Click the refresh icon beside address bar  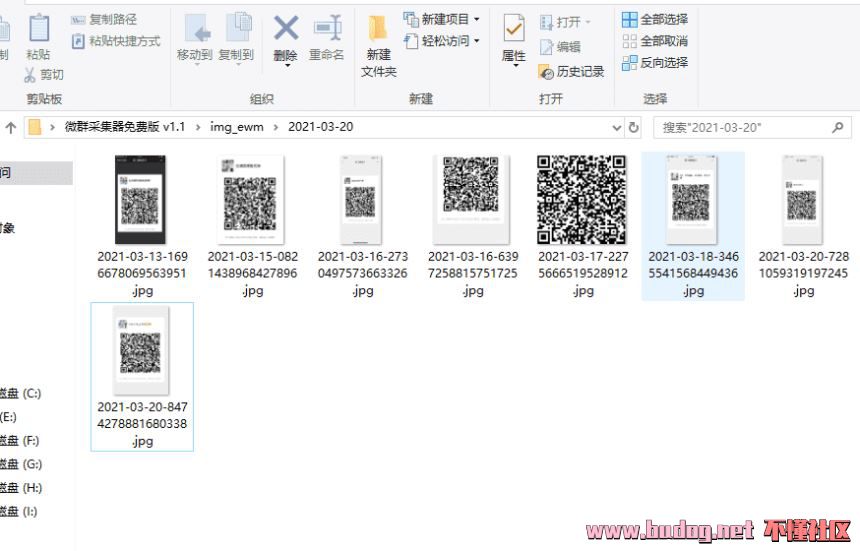(633, 127)
